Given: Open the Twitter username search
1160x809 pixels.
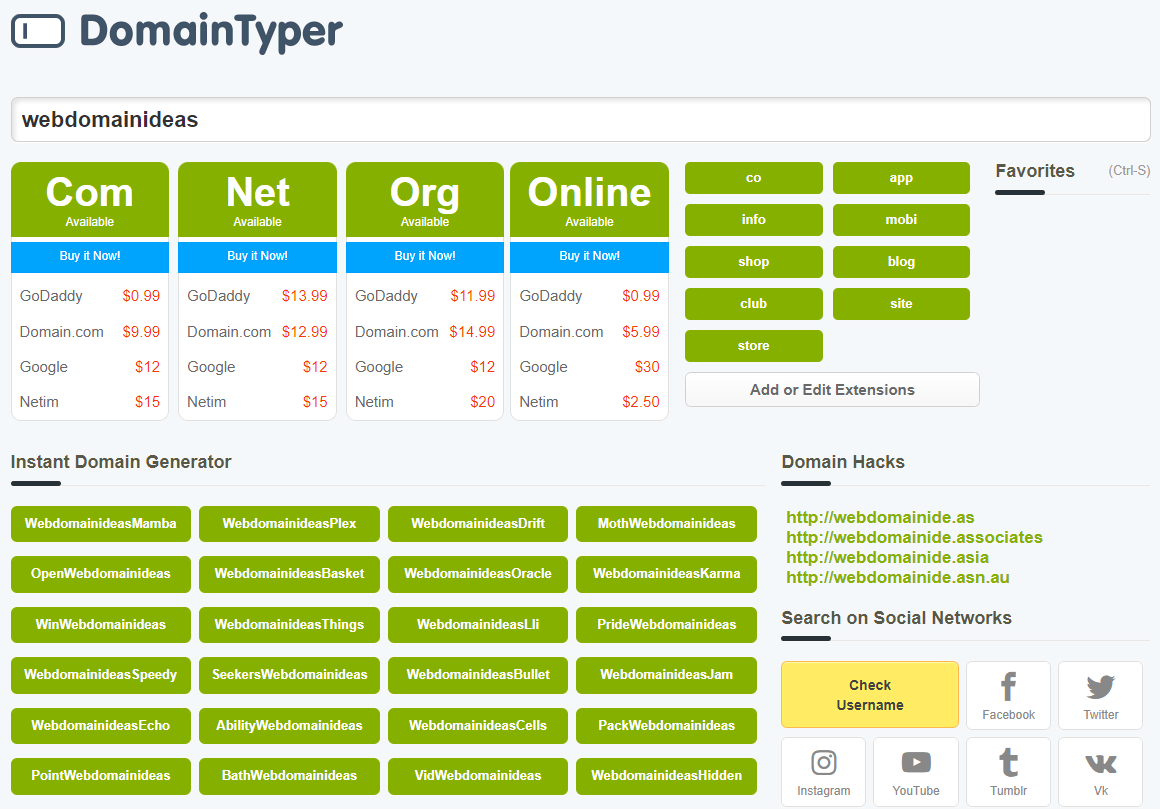Looking at the screenshot, I should tap(1101, 695).
